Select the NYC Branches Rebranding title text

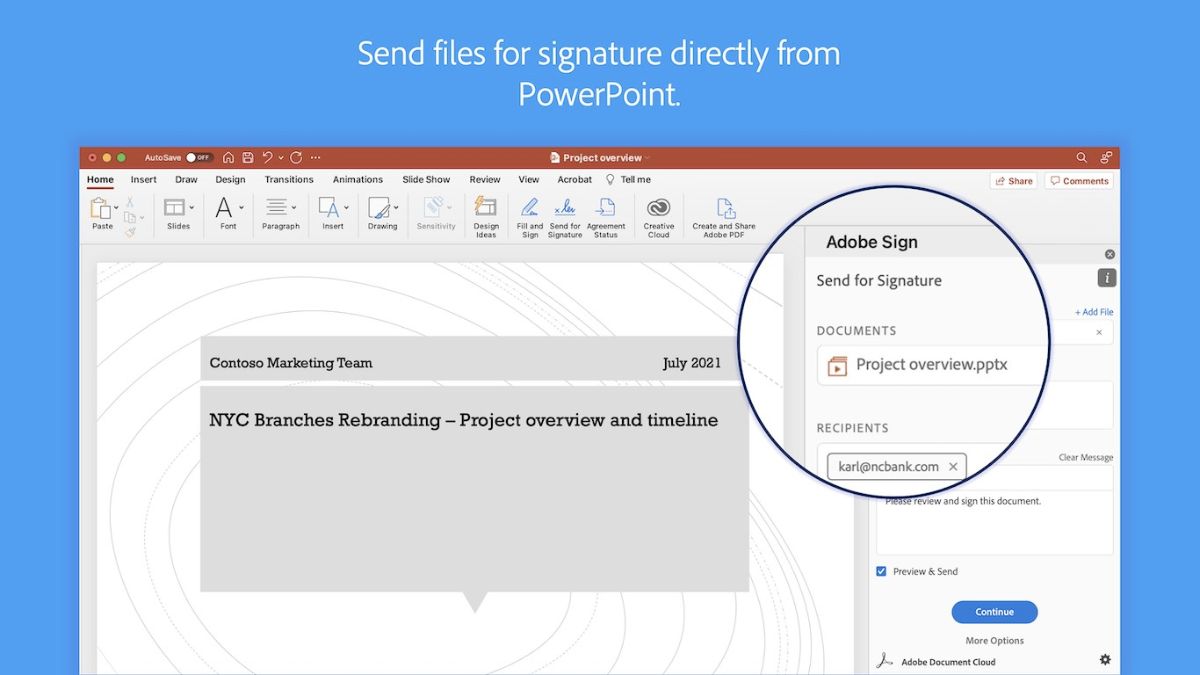tap(463, 420)
